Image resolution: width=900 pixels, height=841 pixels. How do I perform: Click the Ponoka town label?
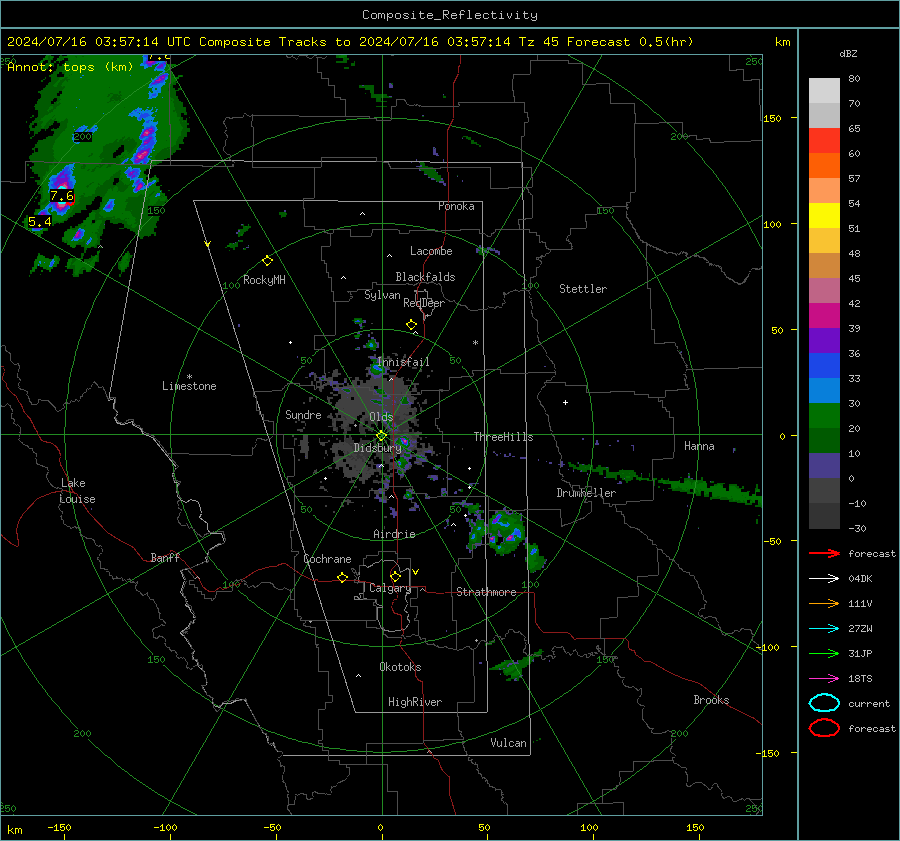(x=456, y=206)
